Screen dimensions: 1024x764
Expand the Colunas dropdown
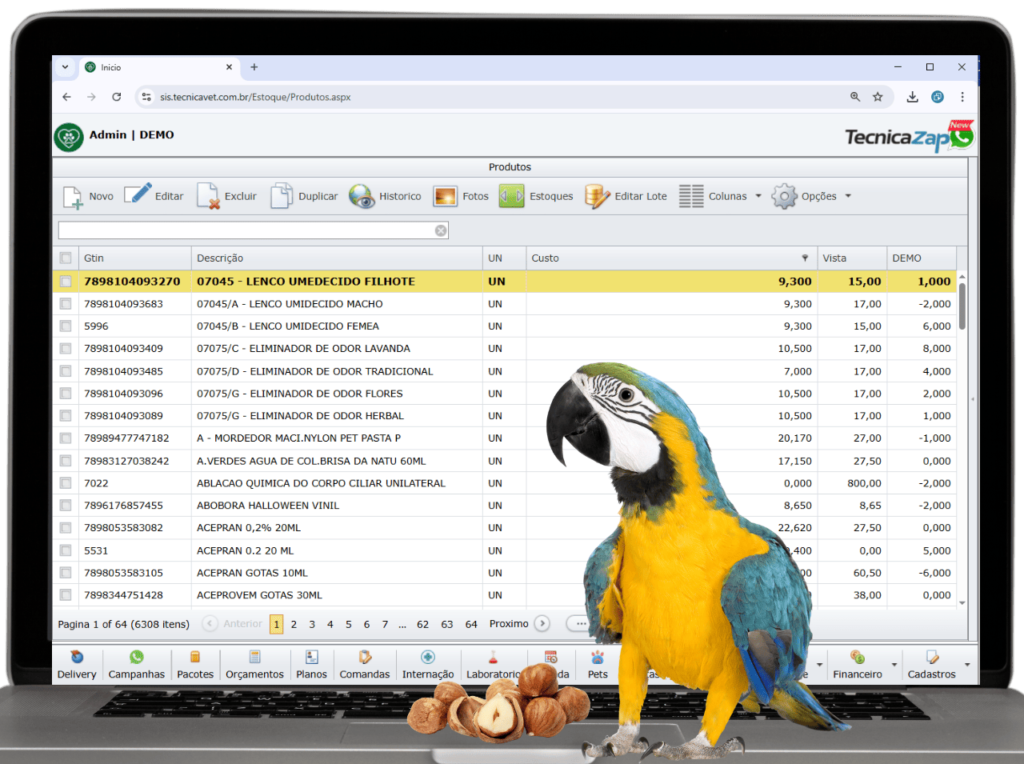click(x=758, y=196)
